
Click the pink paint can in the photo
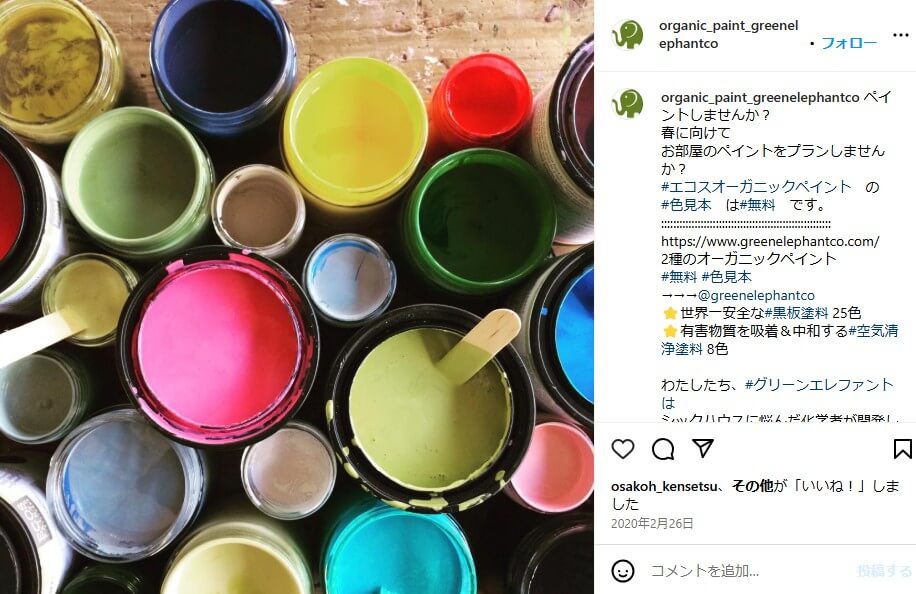pyautogui.click(x=218, y=346)
